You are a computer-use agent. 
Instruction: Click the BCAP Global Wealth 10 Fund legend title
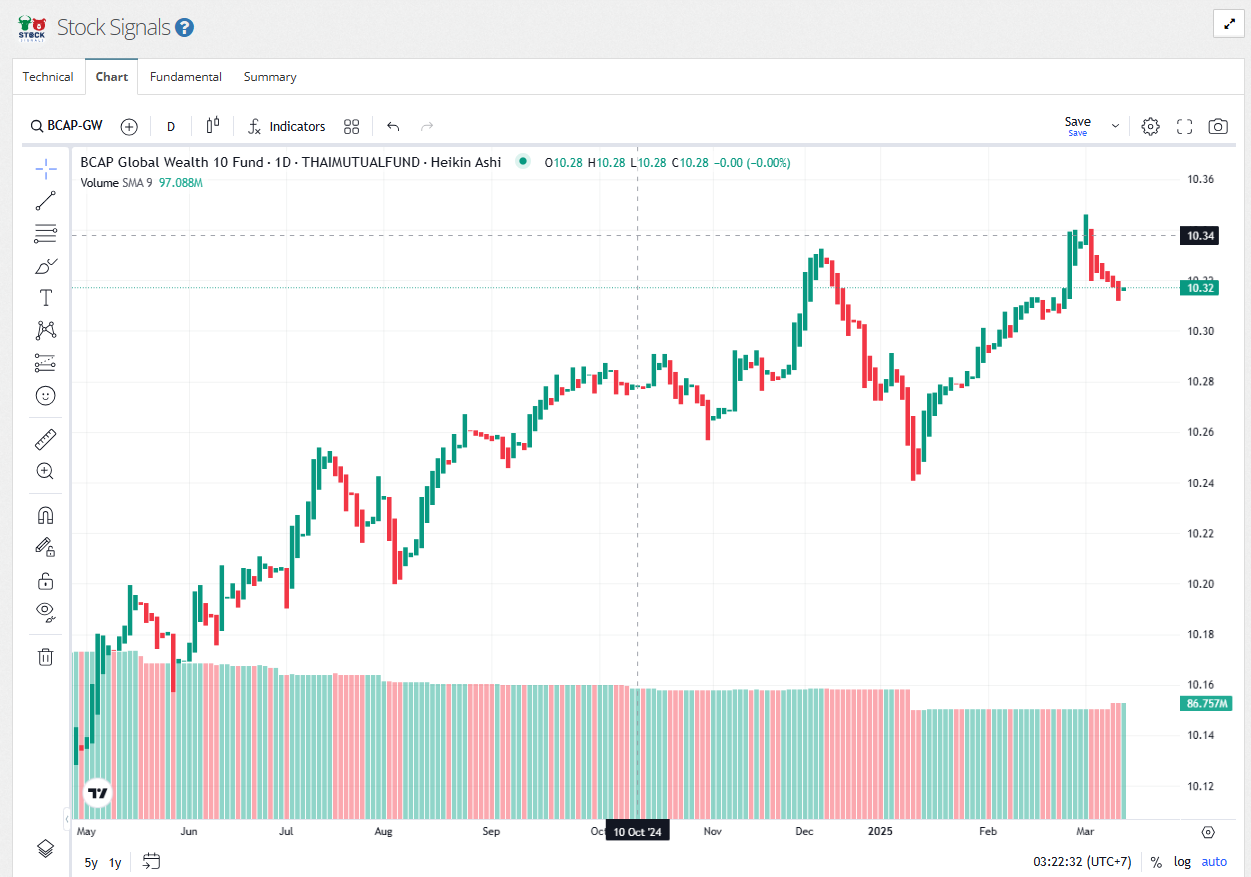292,162
